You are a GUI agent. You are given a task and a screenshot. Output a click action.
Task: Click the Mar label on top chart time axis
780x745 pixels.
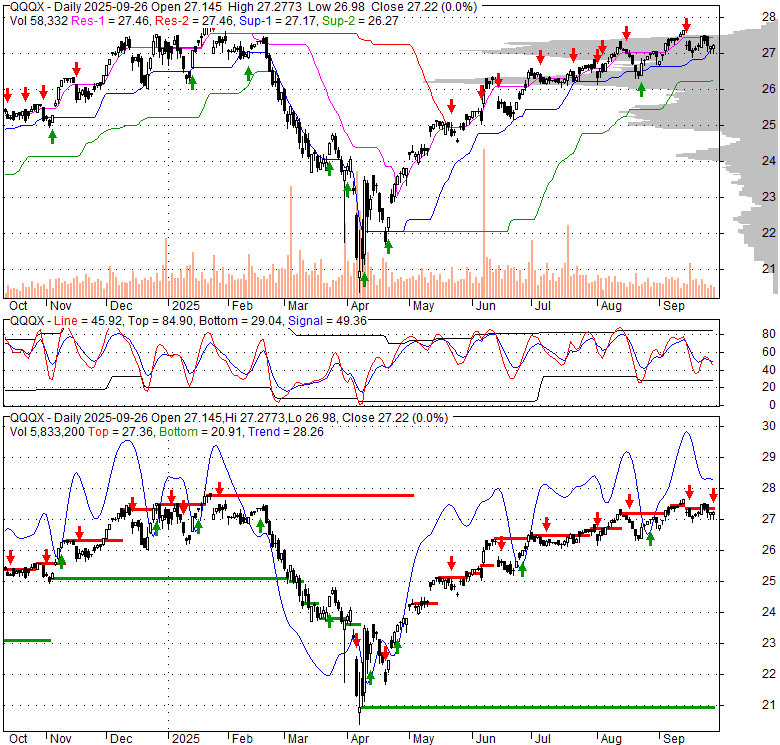click(298, 306)
